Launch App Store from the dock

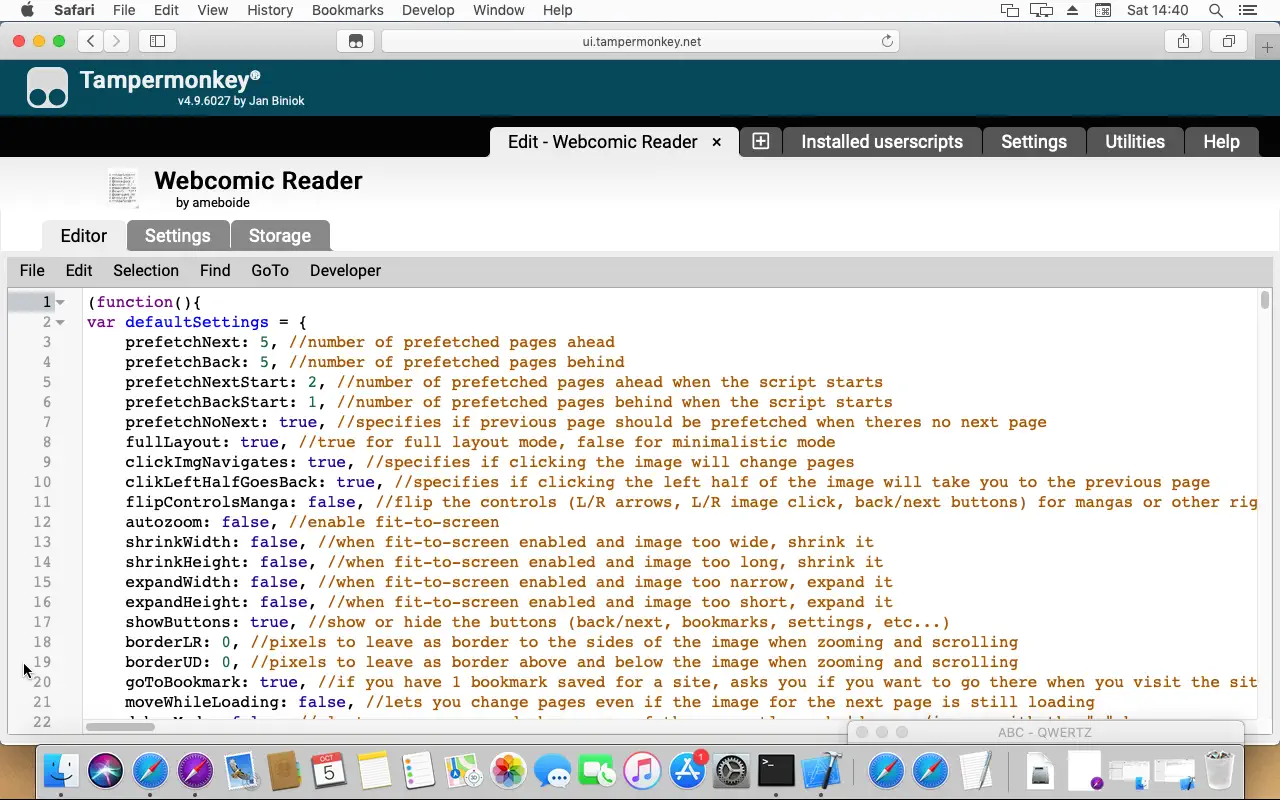tap(687, 770)
